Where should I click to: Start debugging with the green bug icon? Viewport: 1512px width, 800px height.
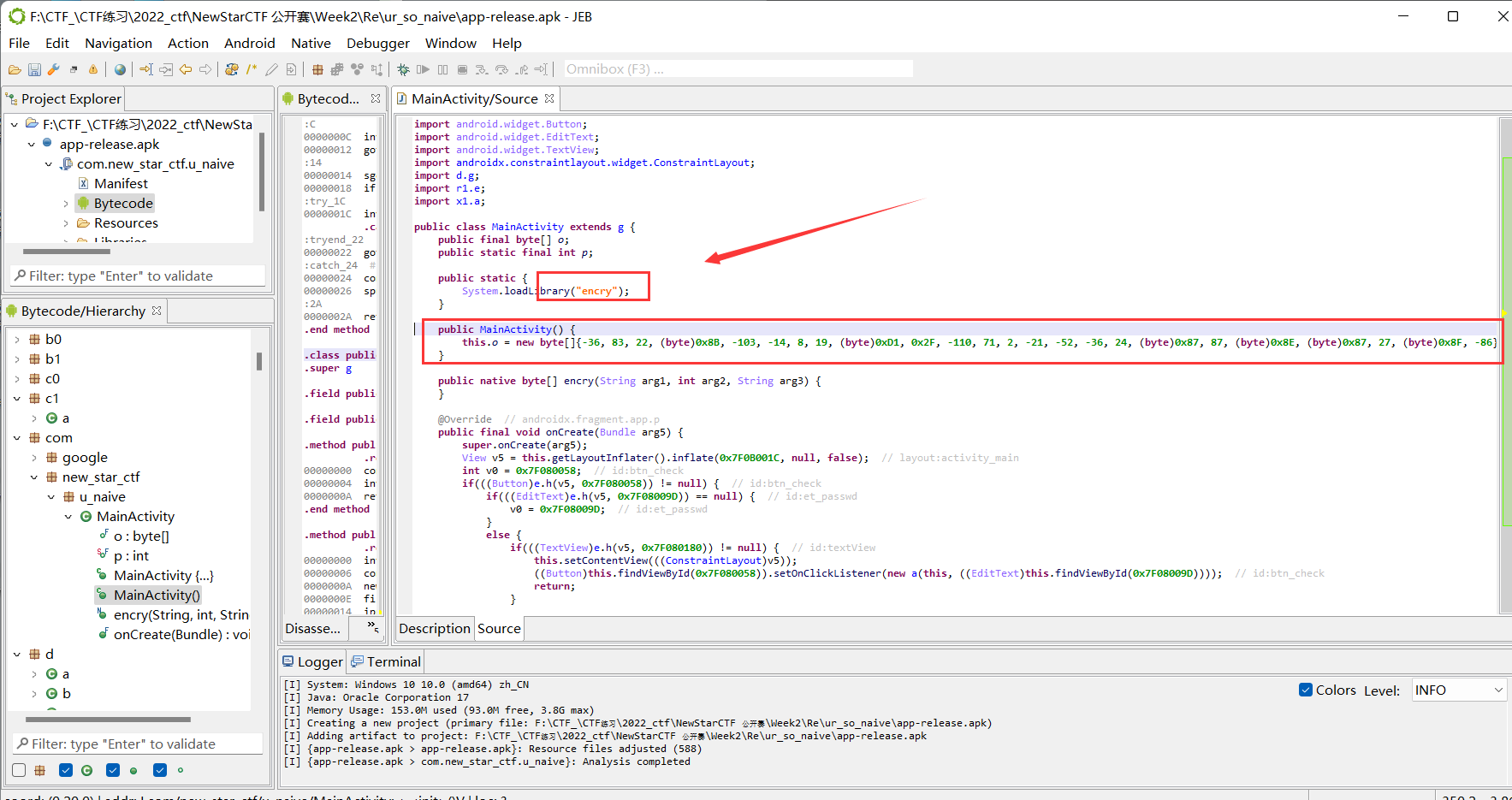tap(403, 69)
